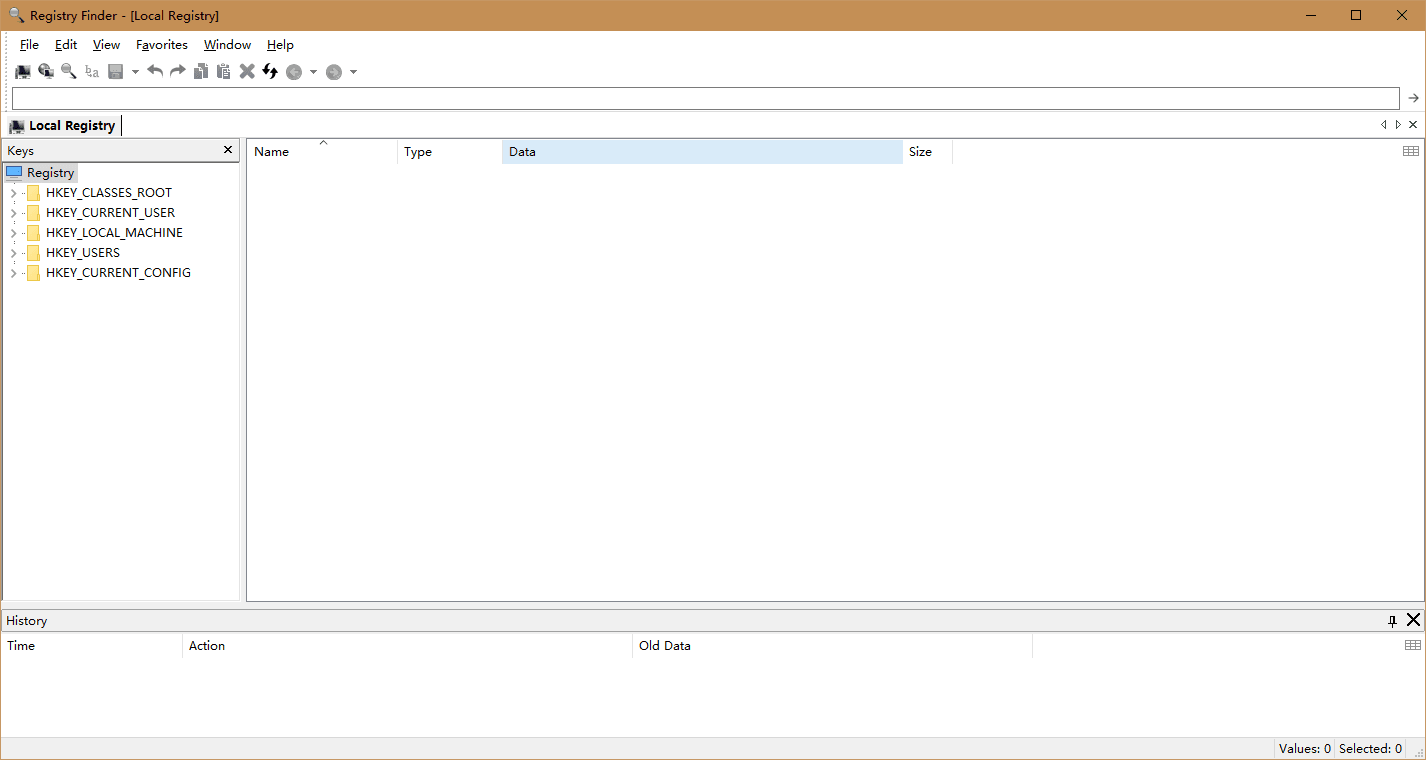1426x760 pixels.
Task: Click the Copy toolbar icon
Action: click(201, 71)
